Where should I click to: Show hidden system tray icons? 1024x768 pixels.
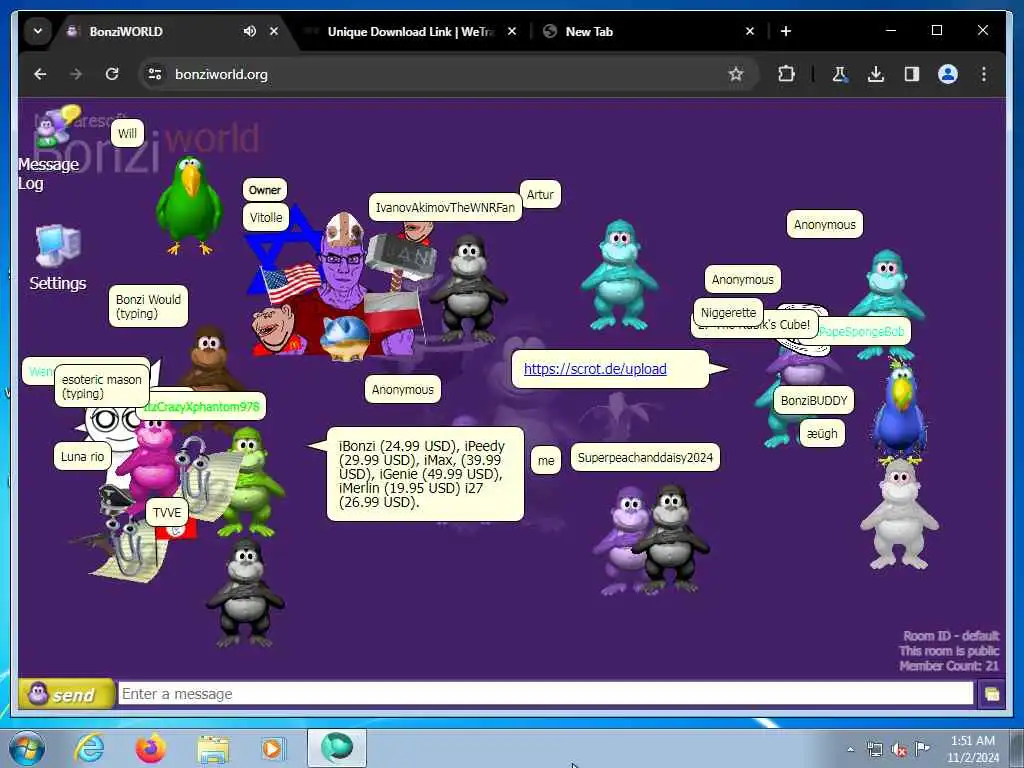pyautogui.click(x=850, y=750)
